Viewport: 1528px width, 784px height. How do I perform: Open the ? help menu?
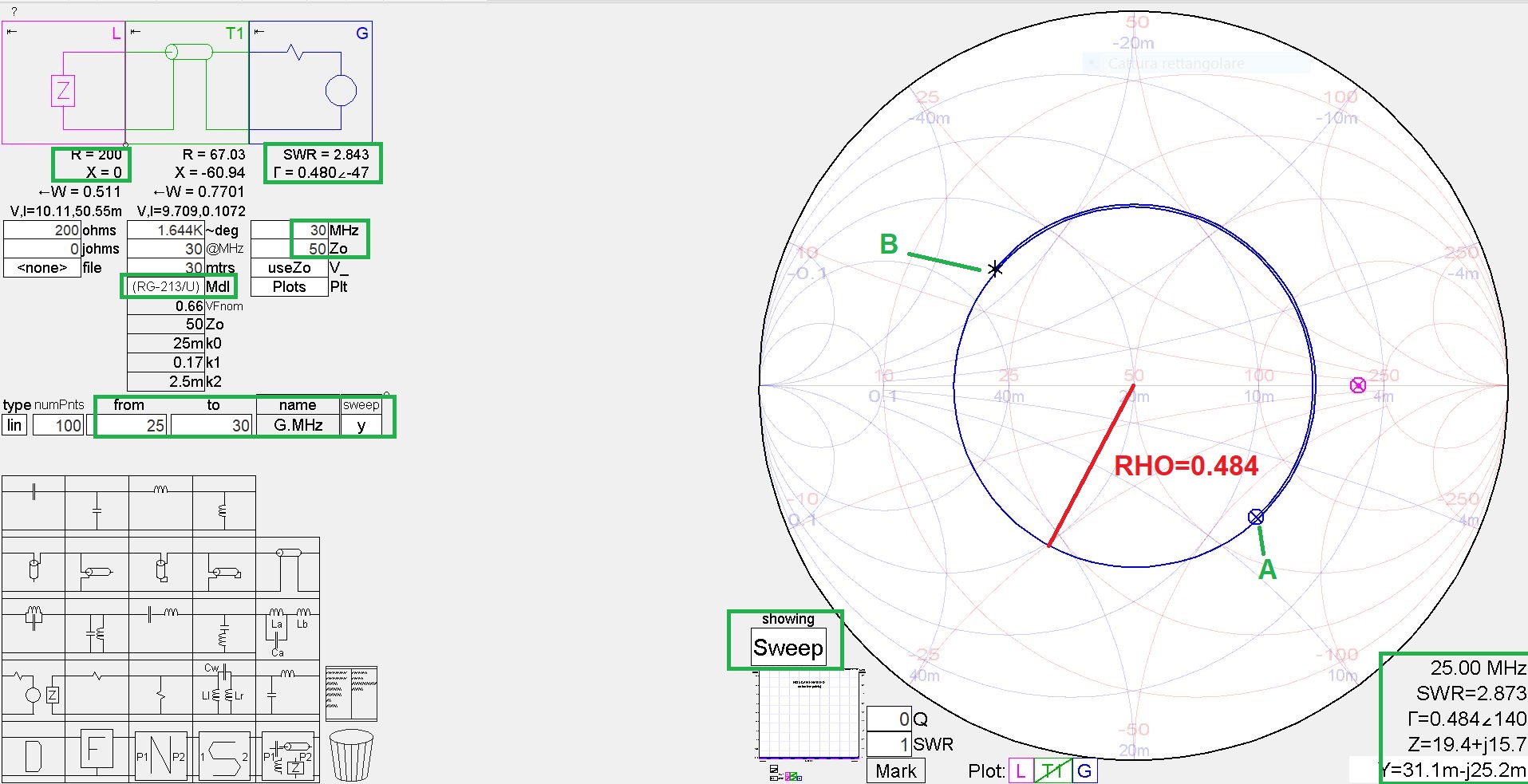(x=14, y=11)
